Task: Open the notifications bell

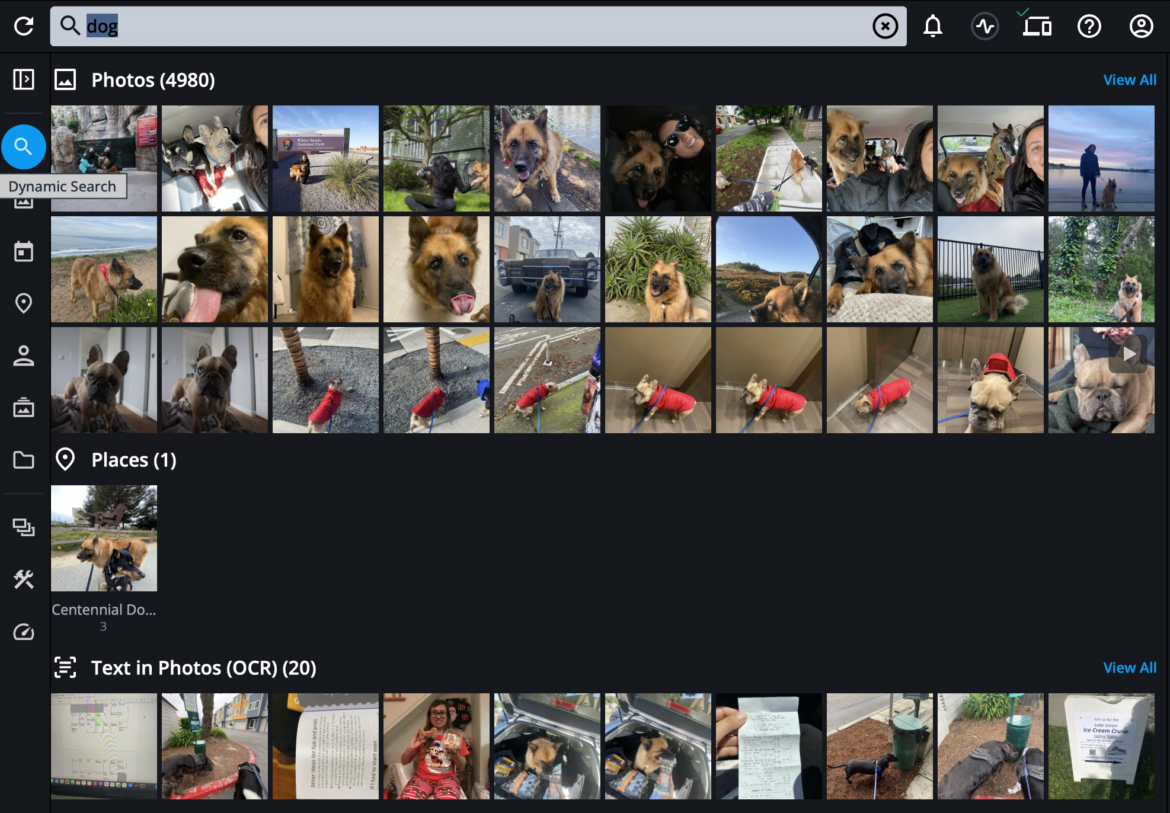Action: [933, 27]
